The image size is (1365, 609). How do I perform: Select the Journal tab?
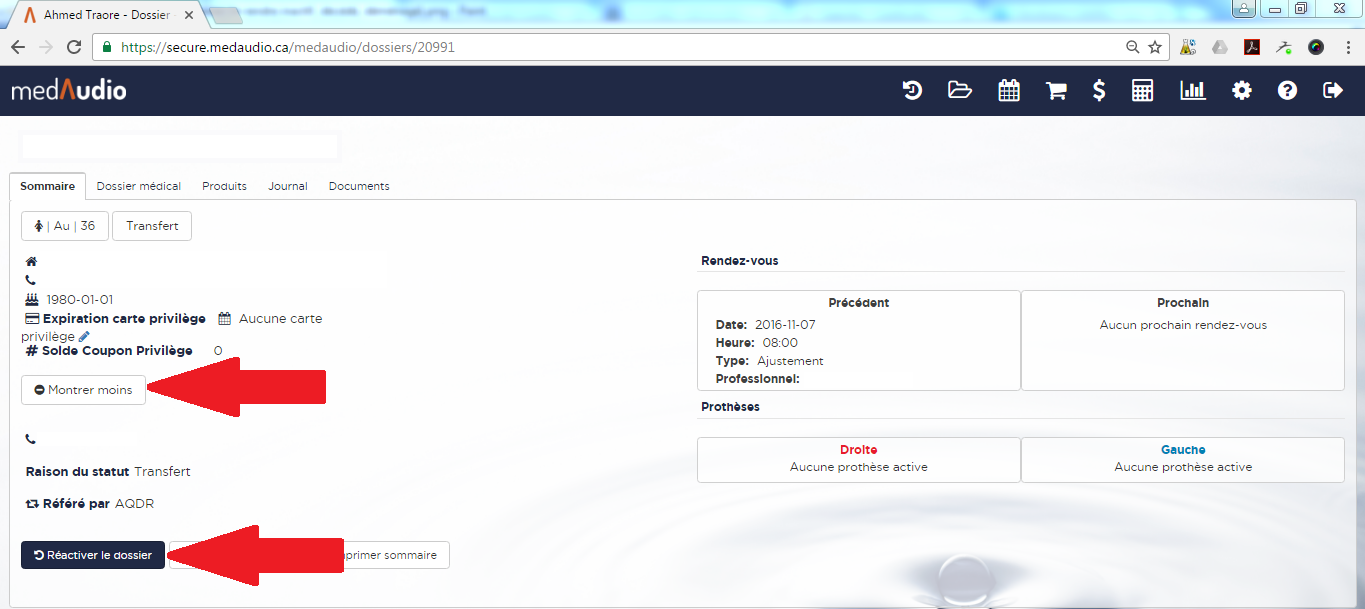tap(288, 186)
